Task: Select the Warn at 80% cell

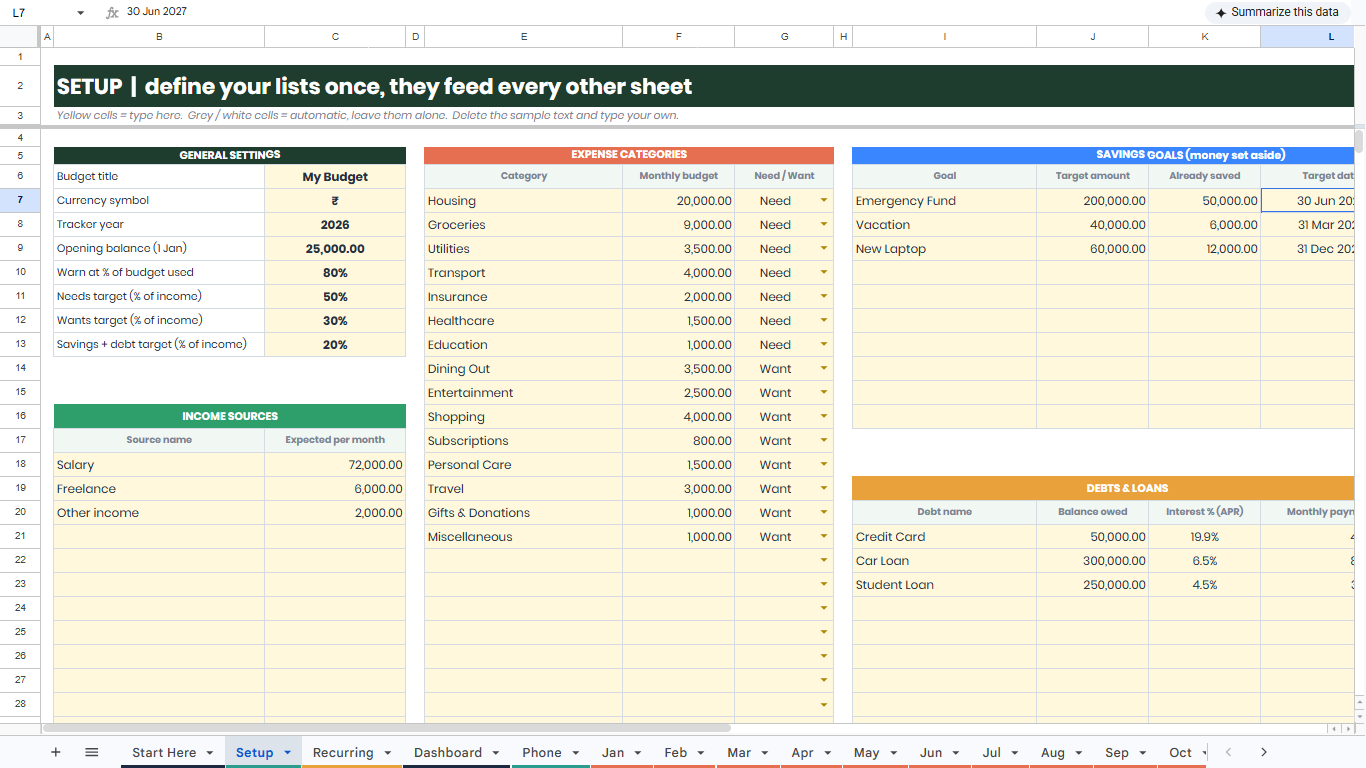Action: (335, 272)
